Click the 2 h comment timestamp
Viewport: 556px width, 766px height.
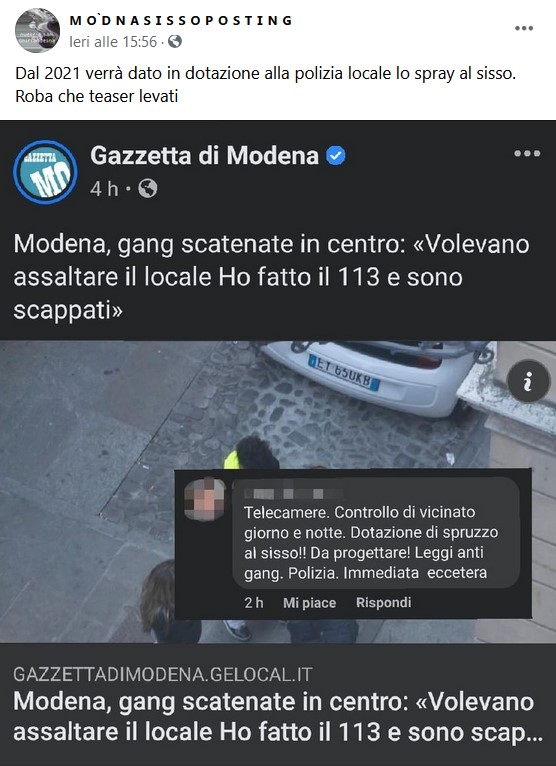[254, 603]
